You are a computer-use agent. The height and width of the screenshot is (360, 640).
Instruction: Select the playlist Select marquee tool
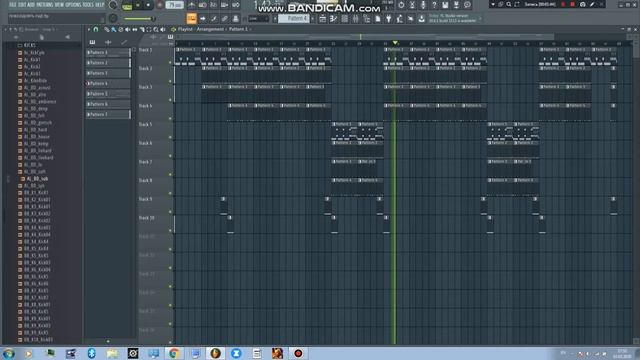click(x=149, y=29)
